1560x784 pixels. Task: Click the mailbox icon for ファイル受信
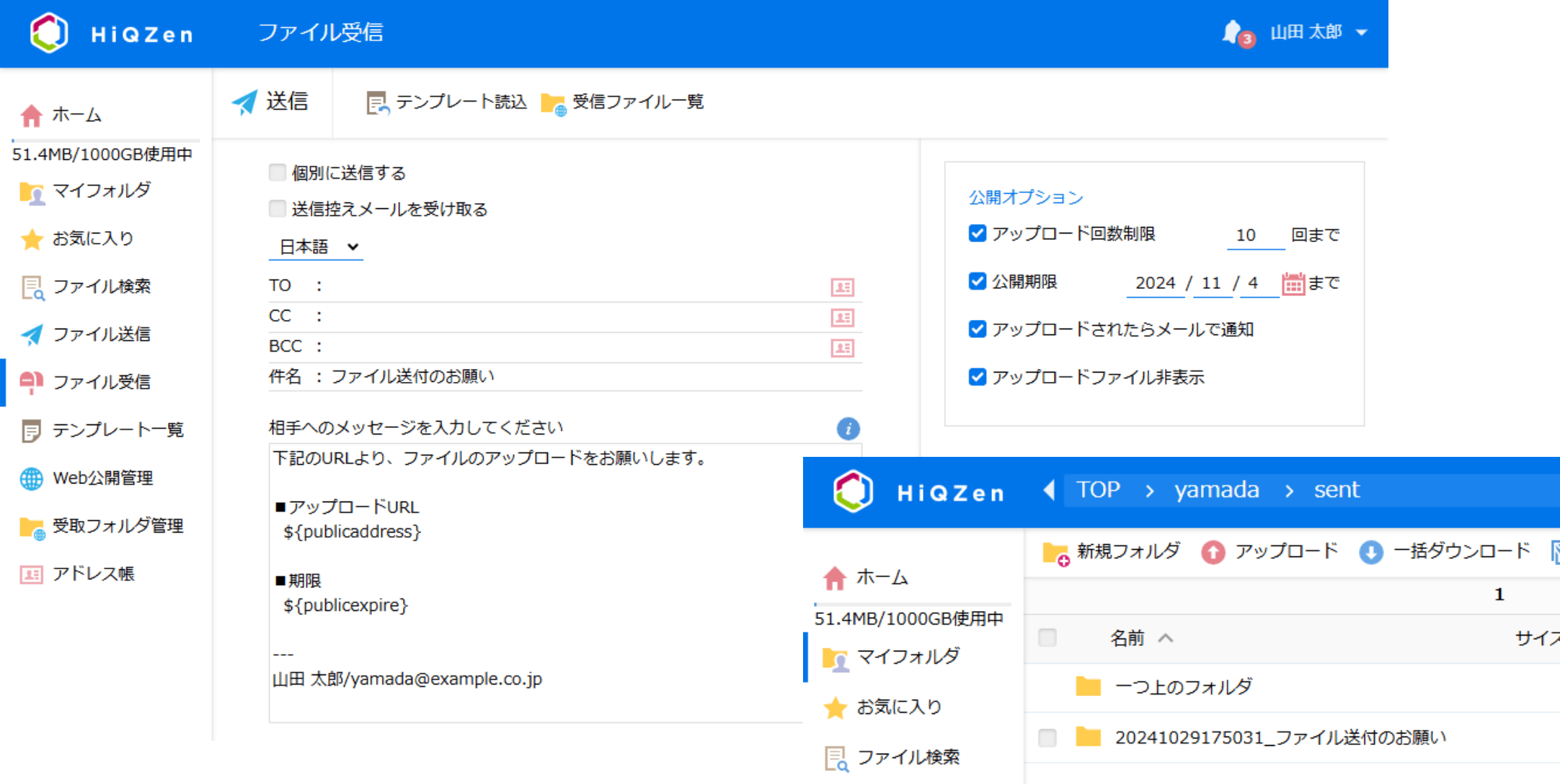(x=32, y=382)
